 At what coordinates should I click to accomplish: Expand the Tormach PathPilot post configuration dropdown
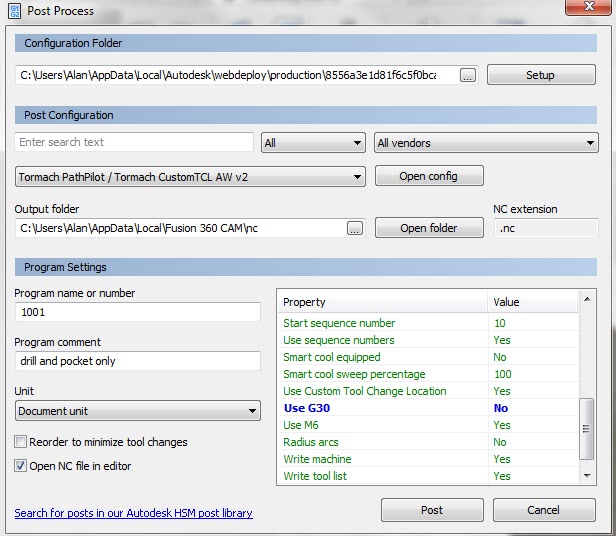click(190, 177)
